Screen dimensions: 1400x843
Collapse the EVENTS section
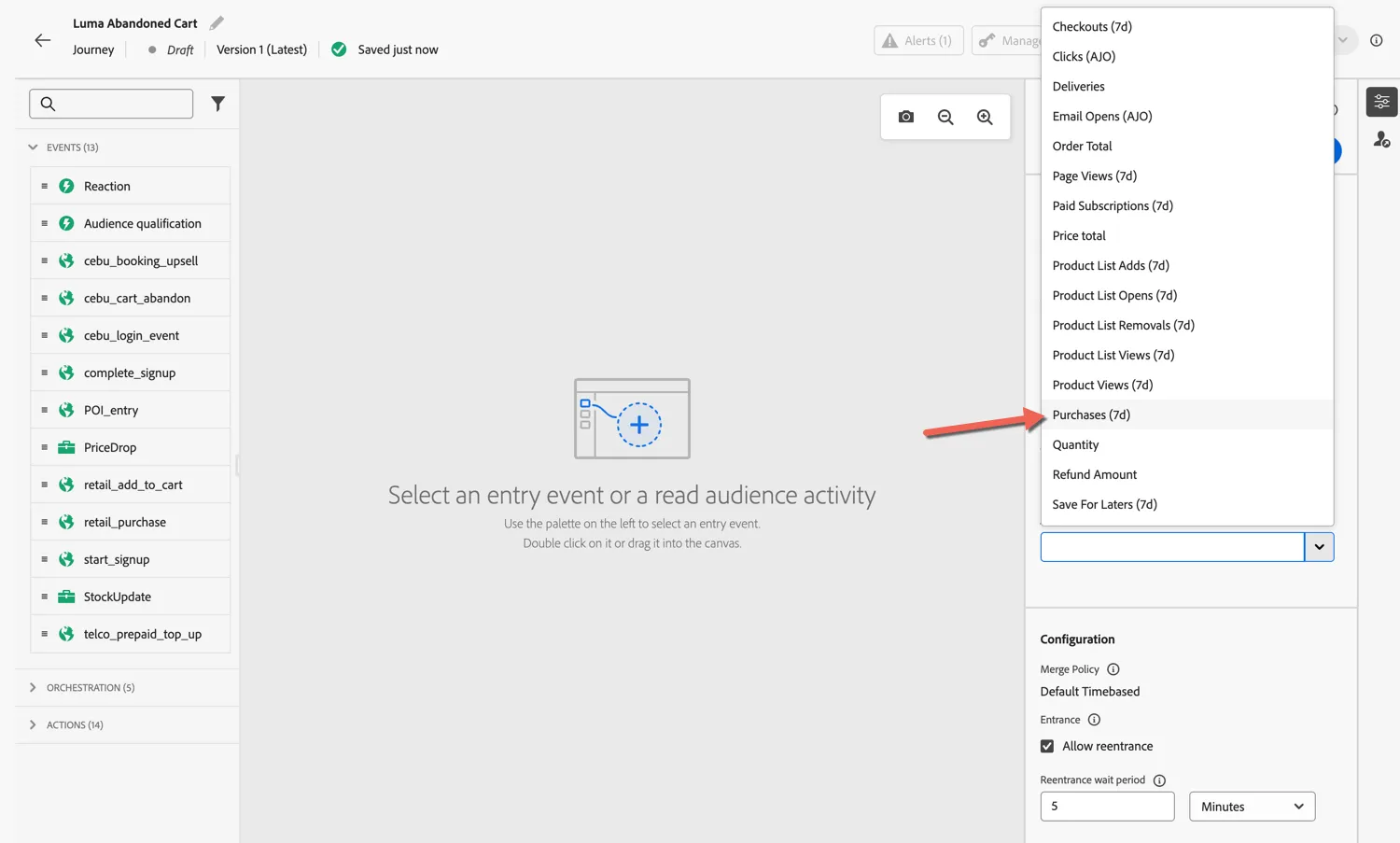(33, 148)
